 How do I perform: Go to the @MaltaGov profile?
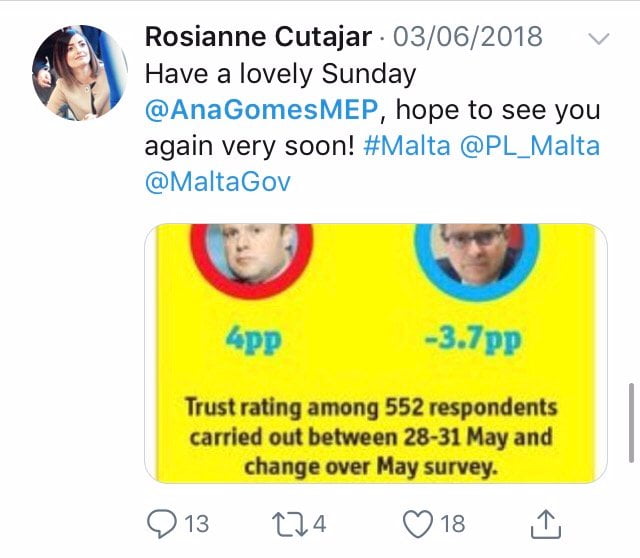point(218,182)
